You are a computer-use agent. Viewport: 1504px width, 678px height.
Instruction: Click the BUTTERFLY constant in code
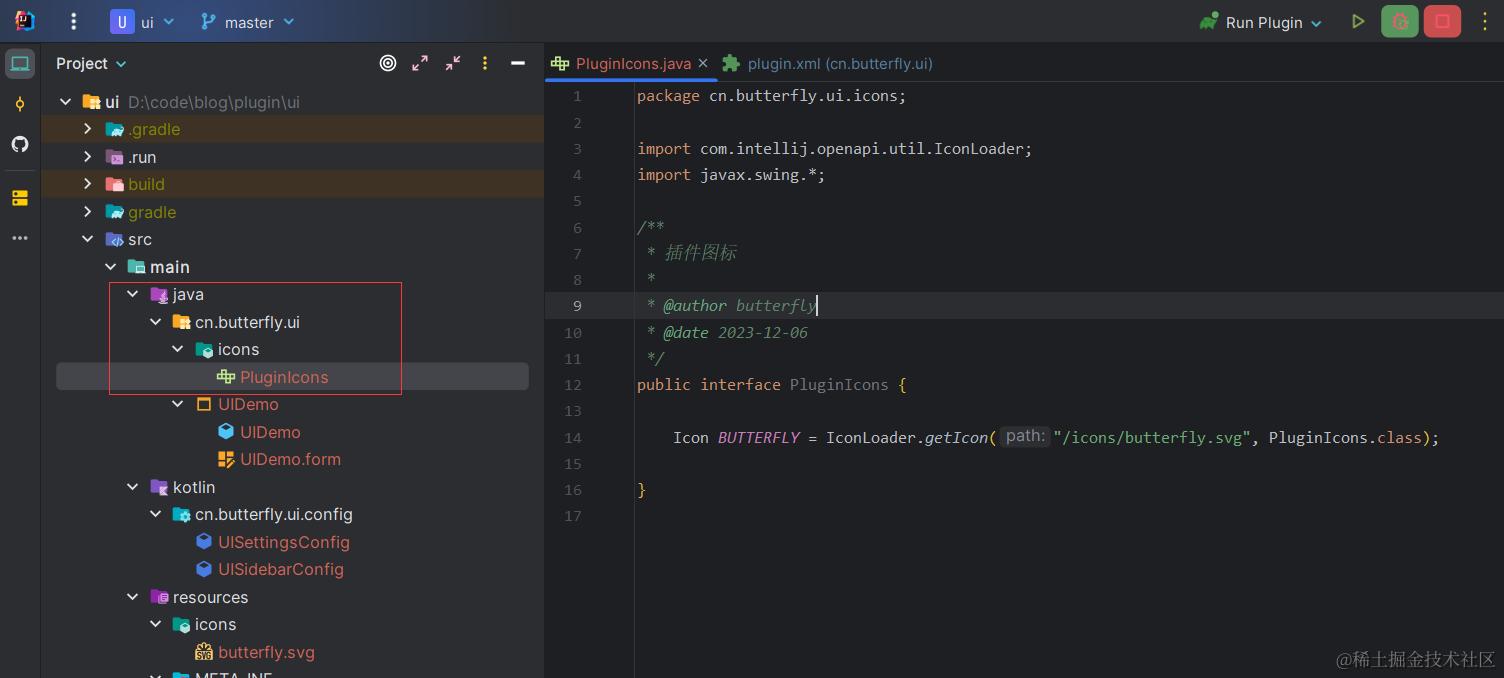[x=759, y=438]
